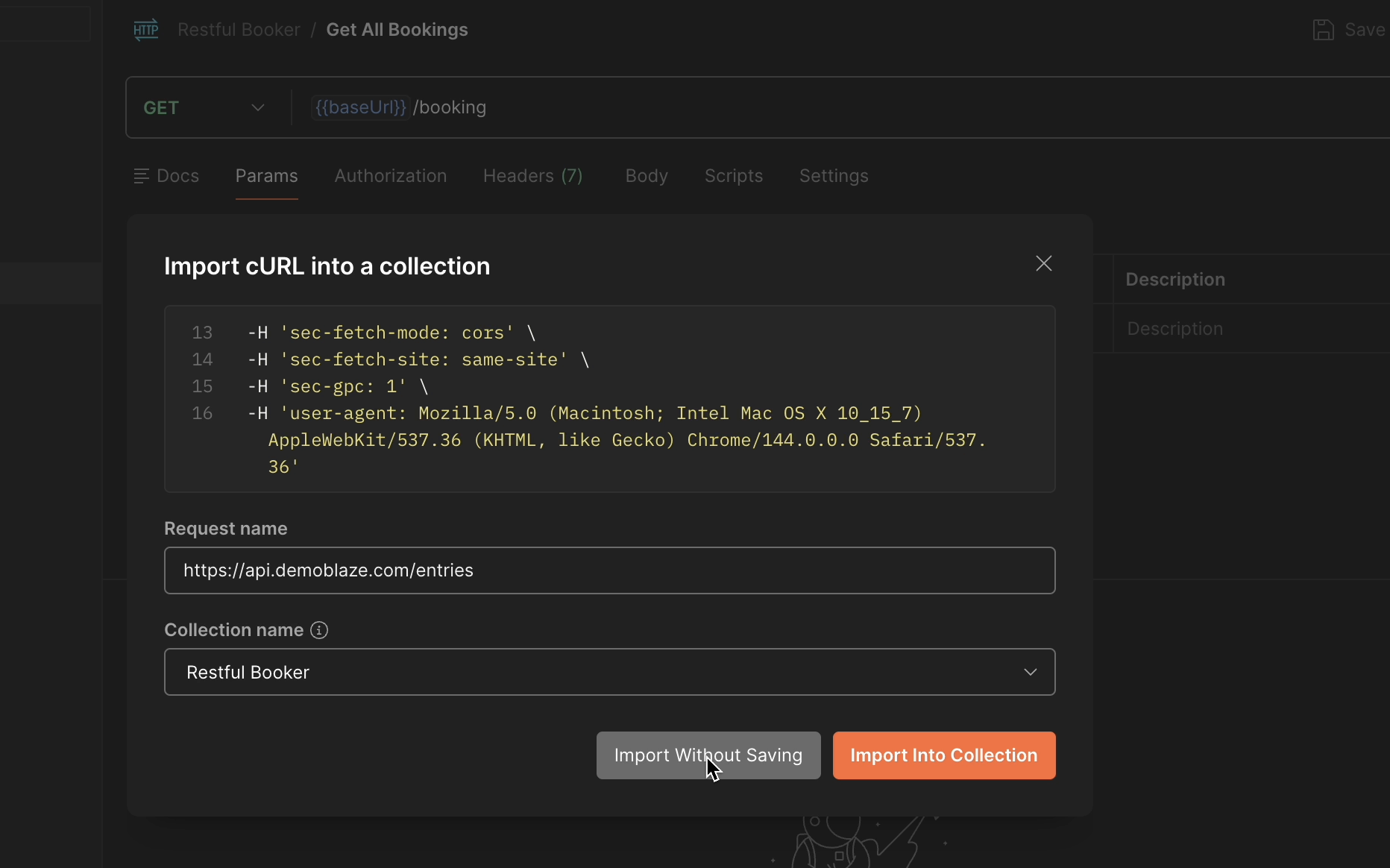
Task: Click the Request name input field
Action: (x=609, y=570)
